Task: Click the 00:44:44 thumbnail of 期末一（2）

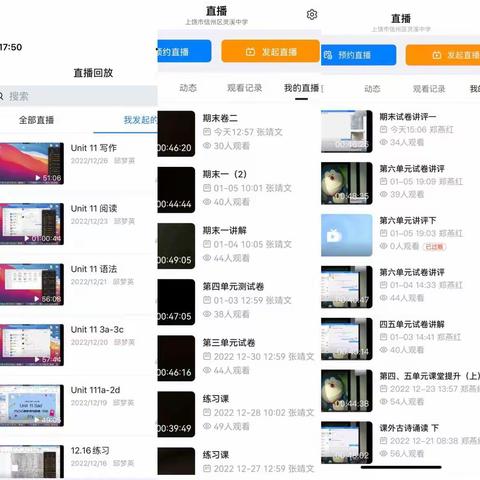Action: [x=176, y=190]
